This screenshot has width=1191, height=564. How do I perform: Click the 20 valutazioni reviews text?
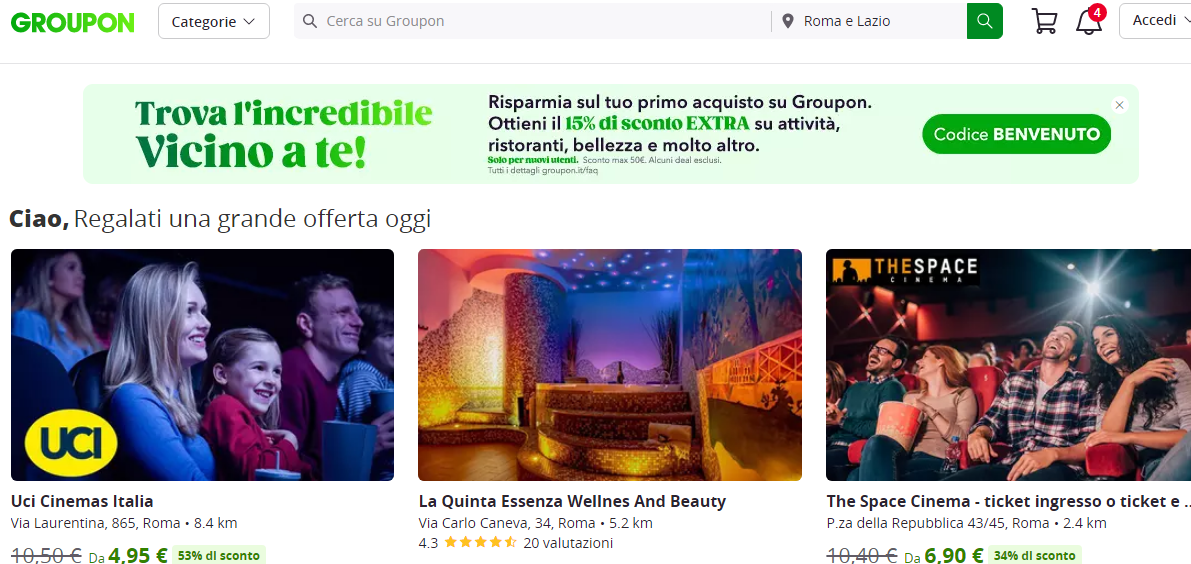click(x=568, y=543)
